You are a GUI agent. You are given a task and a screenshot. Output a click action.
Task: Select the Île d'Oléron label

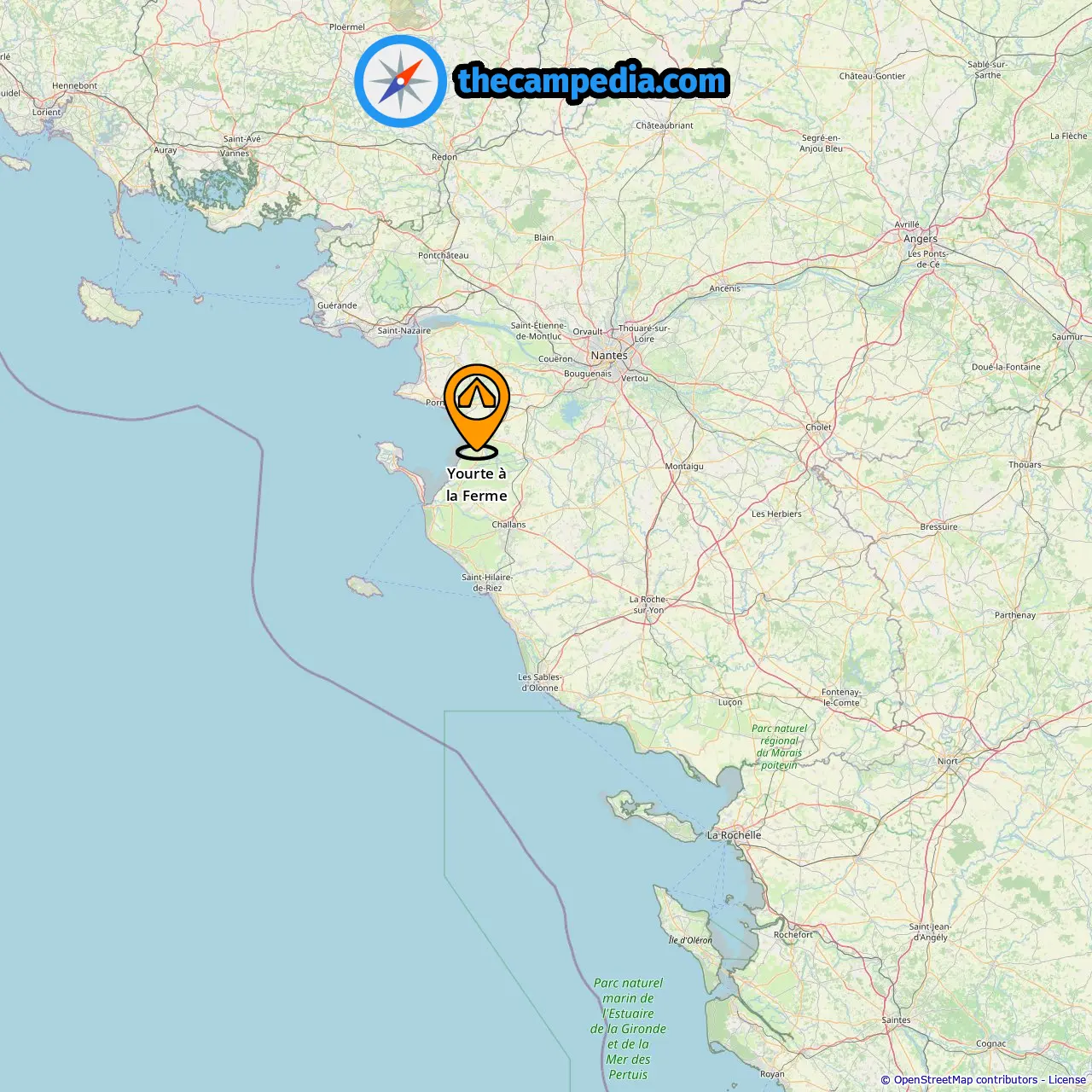point(690,940)
